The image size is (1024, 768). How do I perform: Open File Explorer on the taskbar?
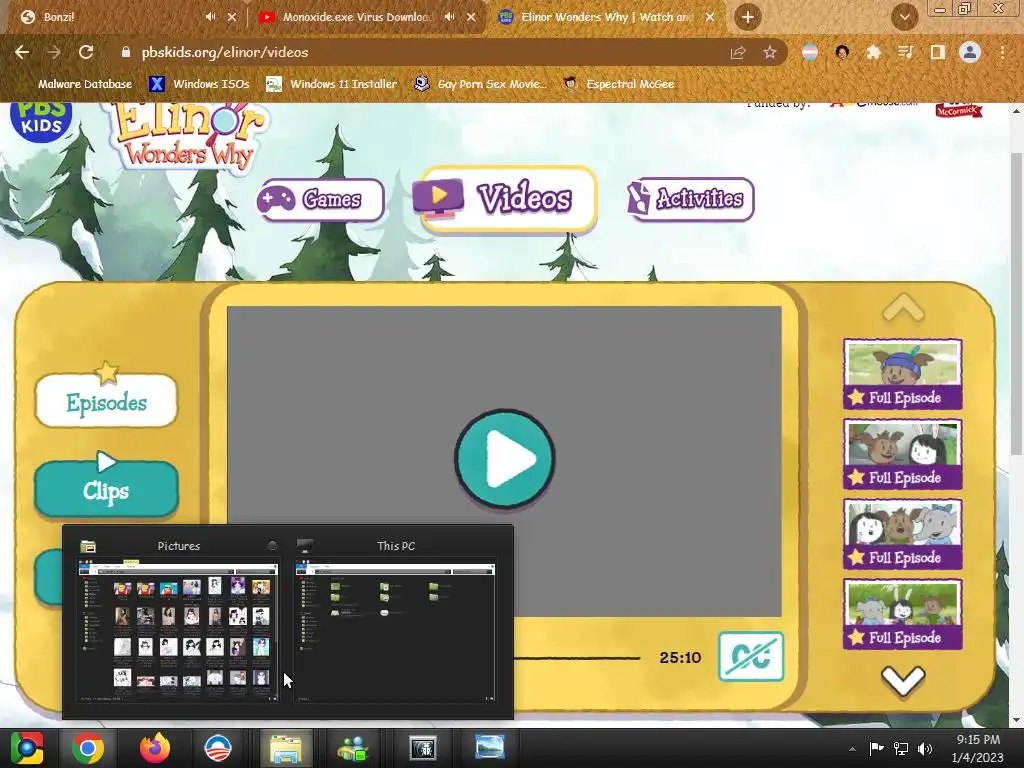285,748
